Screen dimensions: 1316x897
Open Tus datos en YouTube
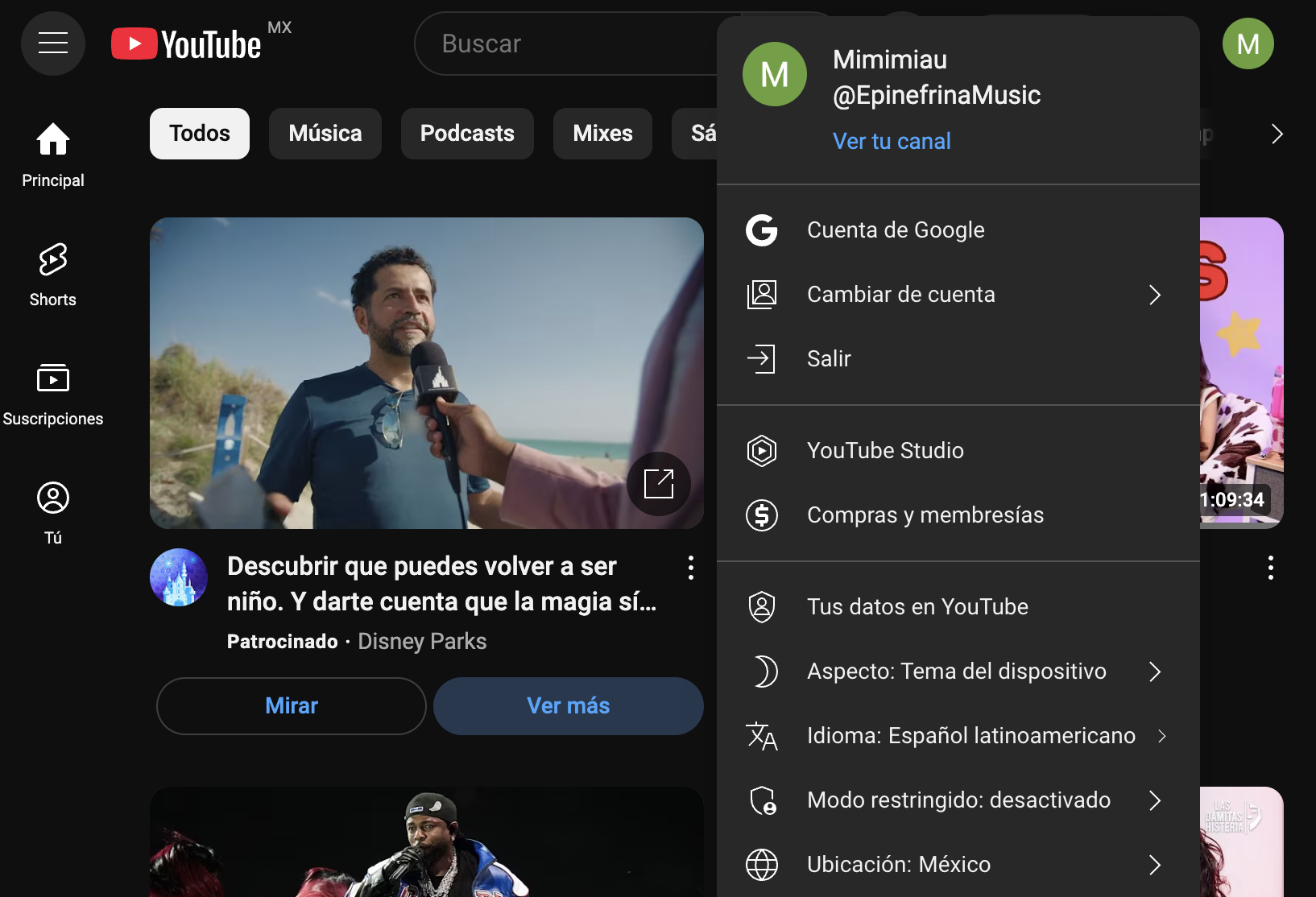point(958,607)
